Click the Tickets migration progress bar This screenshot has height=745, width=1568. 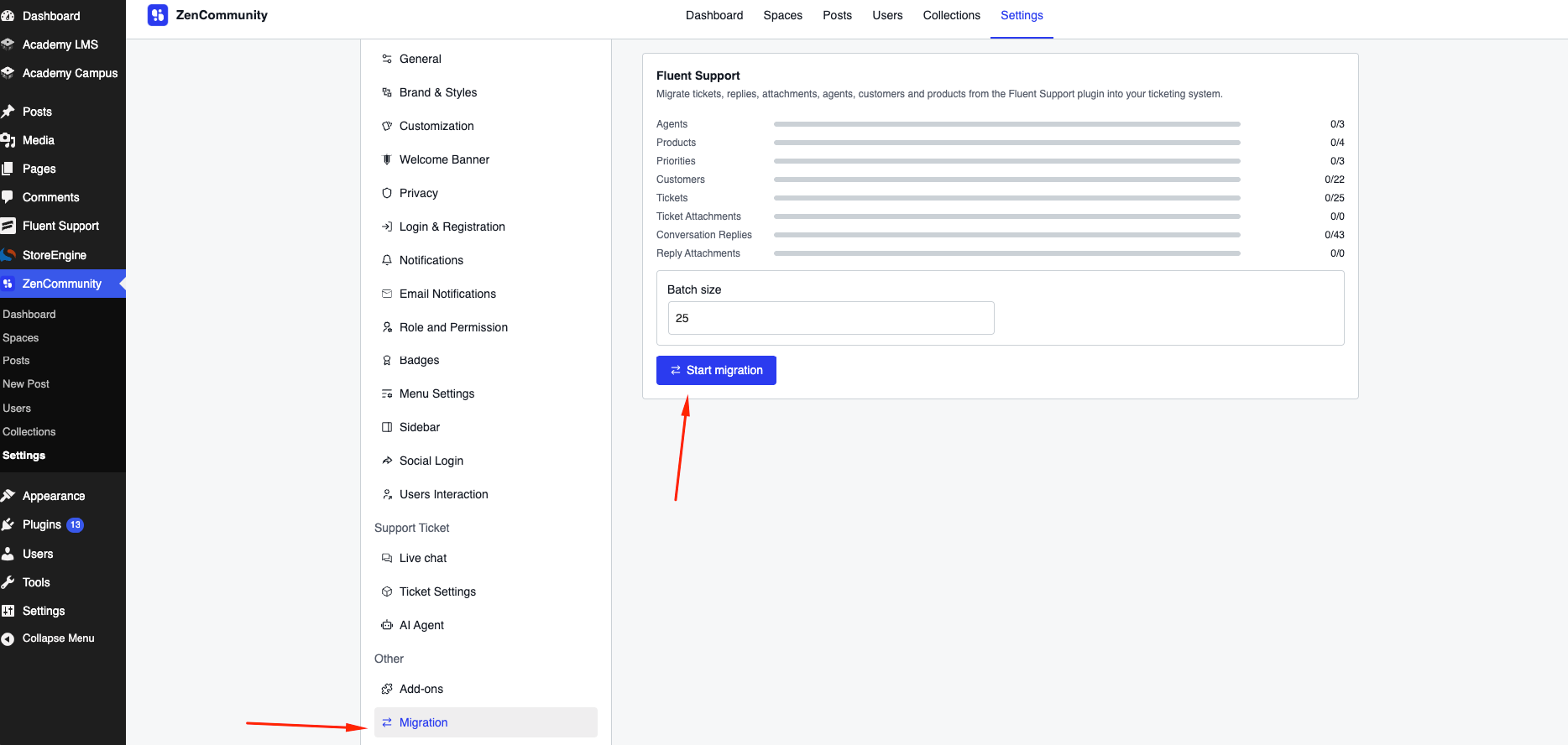pos(1006,198)
